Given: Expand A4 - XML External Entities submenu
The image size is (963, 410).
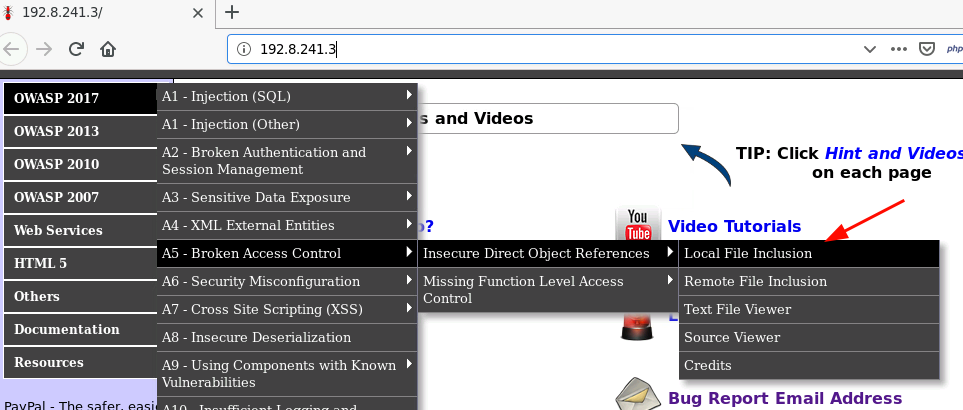Looking at the screenshot, I should pos(287,226).
